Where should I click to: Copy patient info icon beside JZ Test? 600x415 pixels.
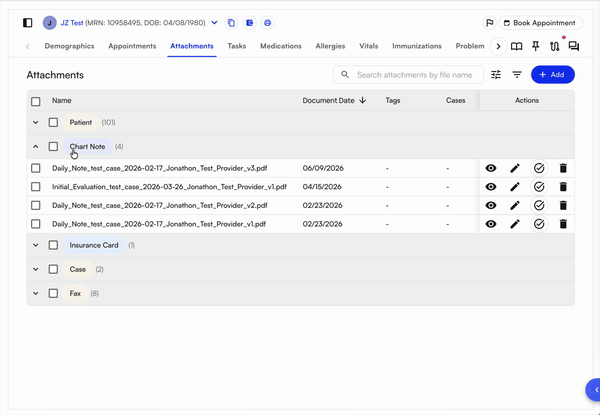coord(231,23)
